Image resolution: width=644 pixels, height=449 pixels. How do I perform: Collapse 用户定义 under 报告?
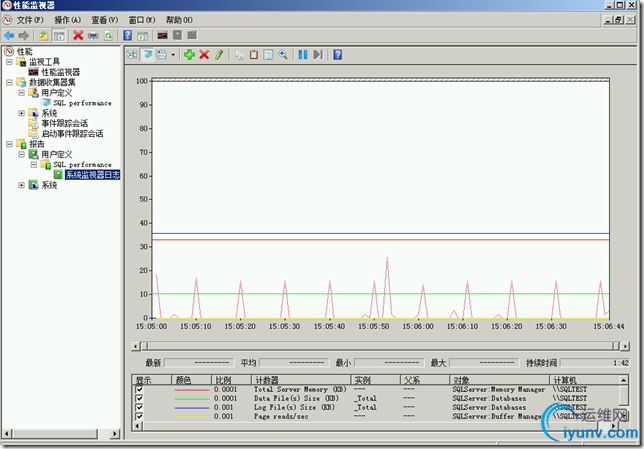pos(21,154)
